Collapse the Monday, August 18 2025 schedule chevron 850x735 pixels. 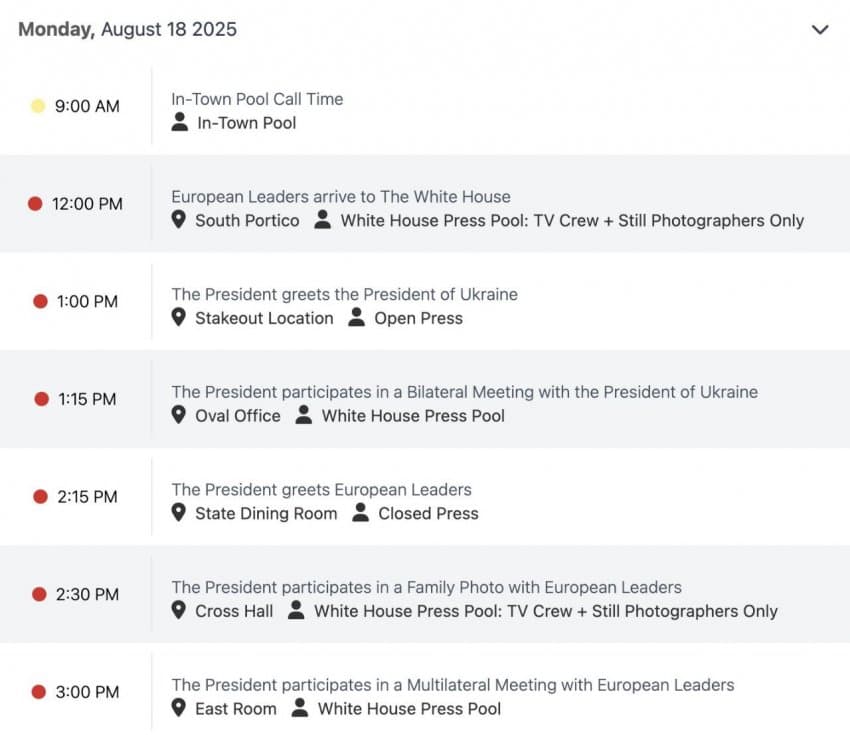coord(820,29)
